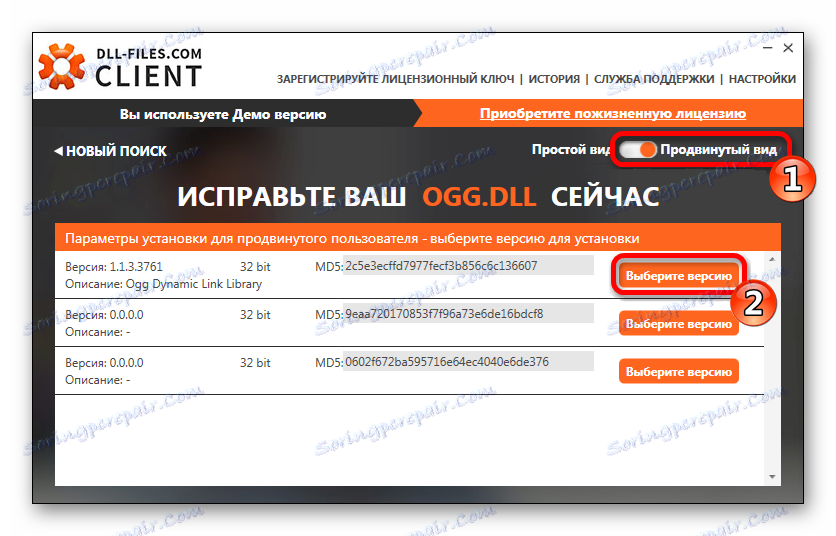
Task: Click the Продвинутый вид label
Action: [x=719, y=150]
